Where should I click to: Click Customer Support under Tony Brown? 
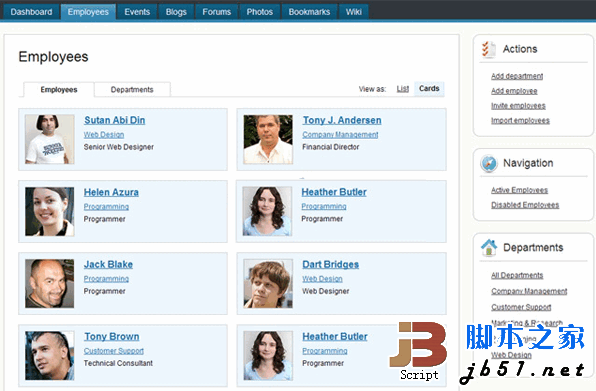(114, 351)
